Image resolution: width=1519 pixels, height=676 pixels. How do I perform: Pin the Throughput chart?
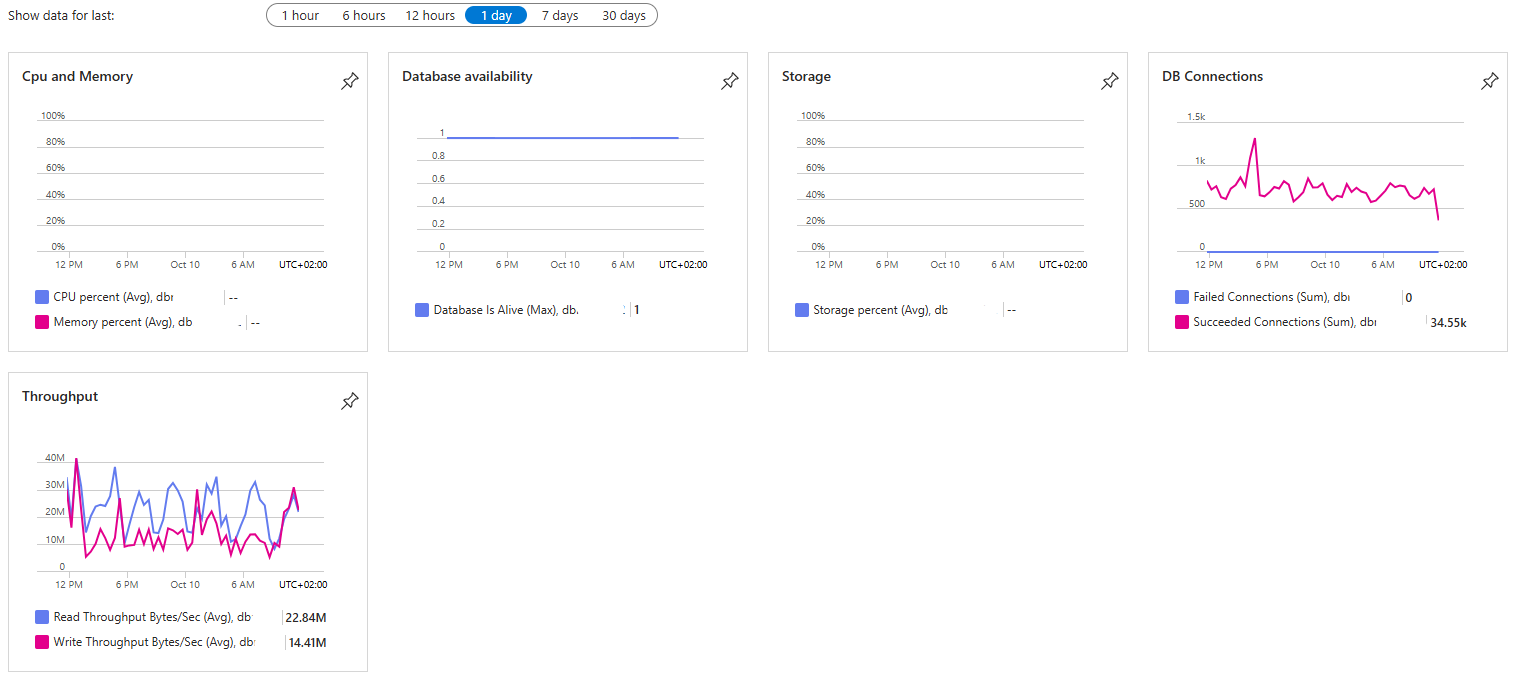349,402
